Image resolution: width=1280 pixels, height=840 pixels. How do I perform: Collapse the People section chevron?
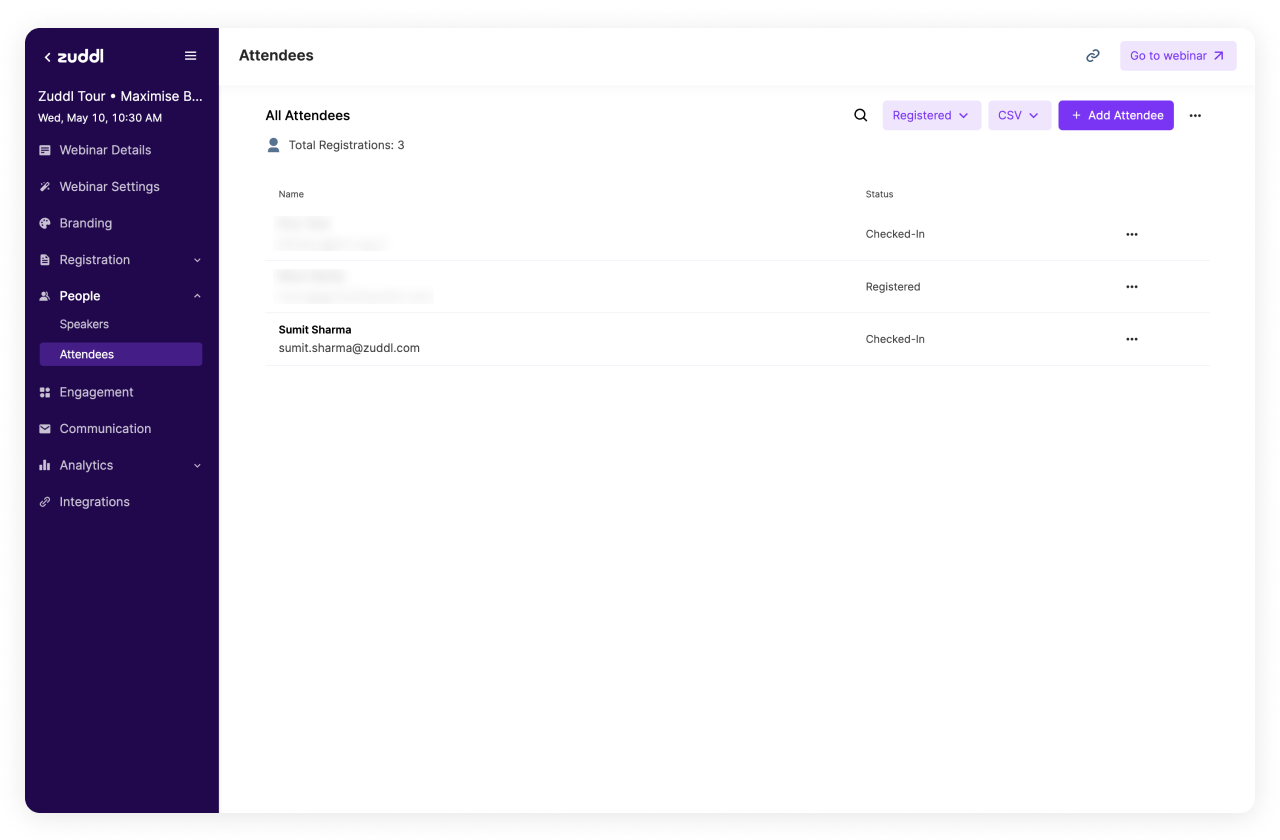(197, 296)
